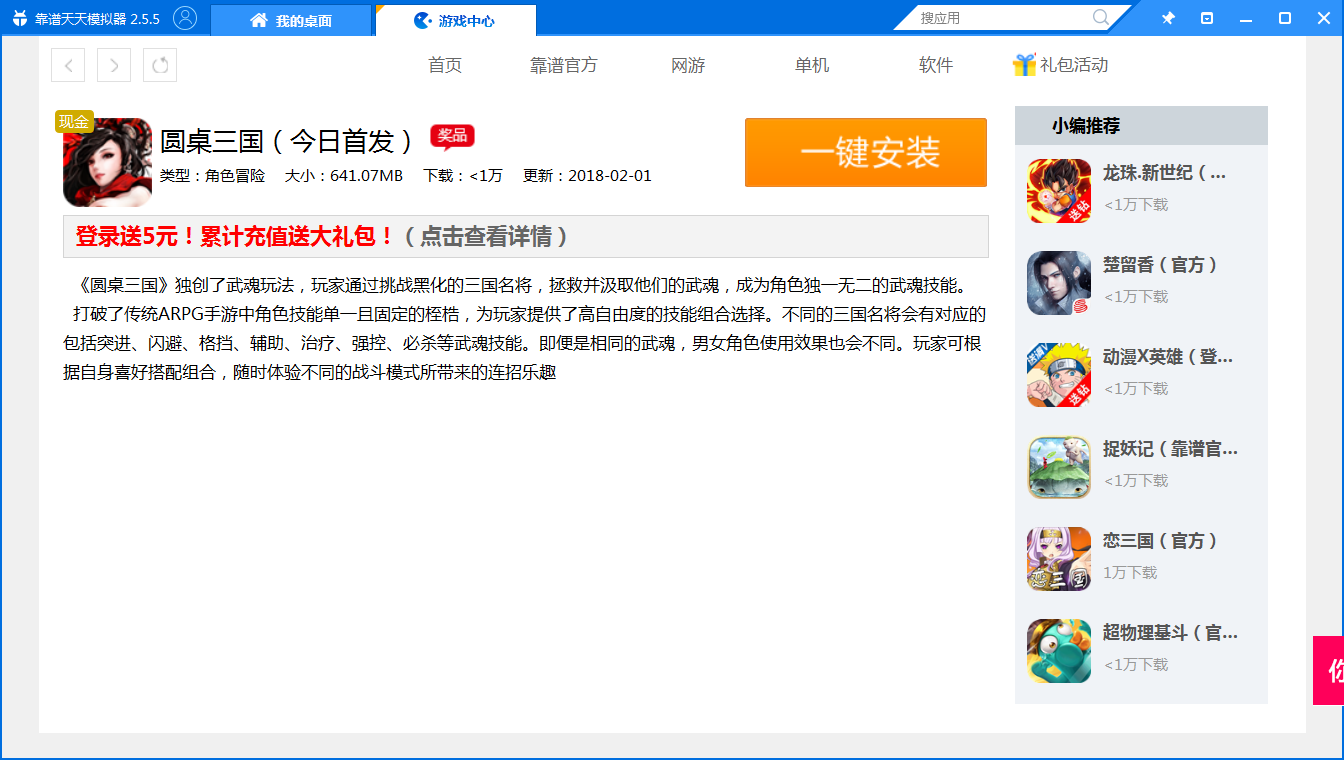The image size is (1344, 760).
Task: Click the red 奖品 badge
Action: [452, 137]
